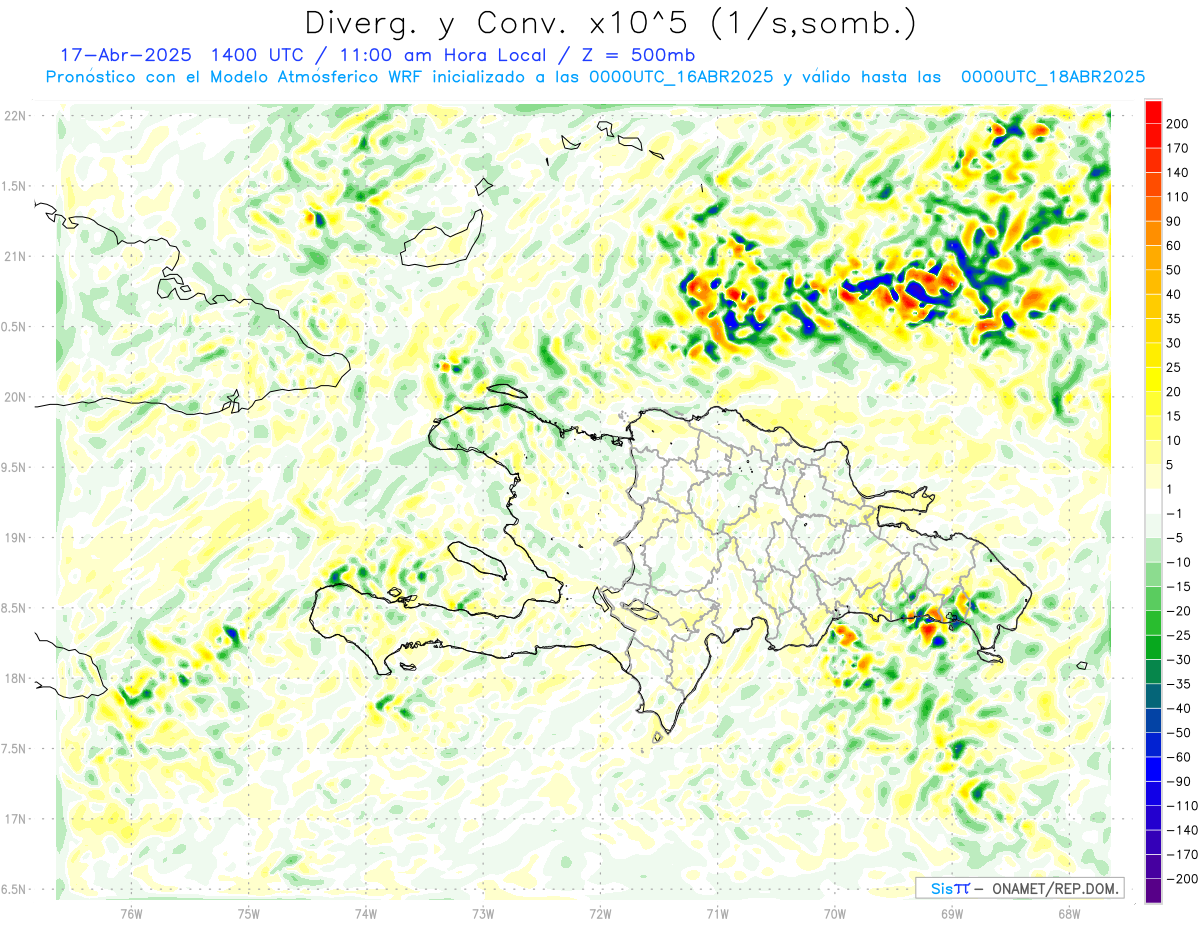Click the 68W longitude label
The image size is (1200, 927).
[1068, 913]
